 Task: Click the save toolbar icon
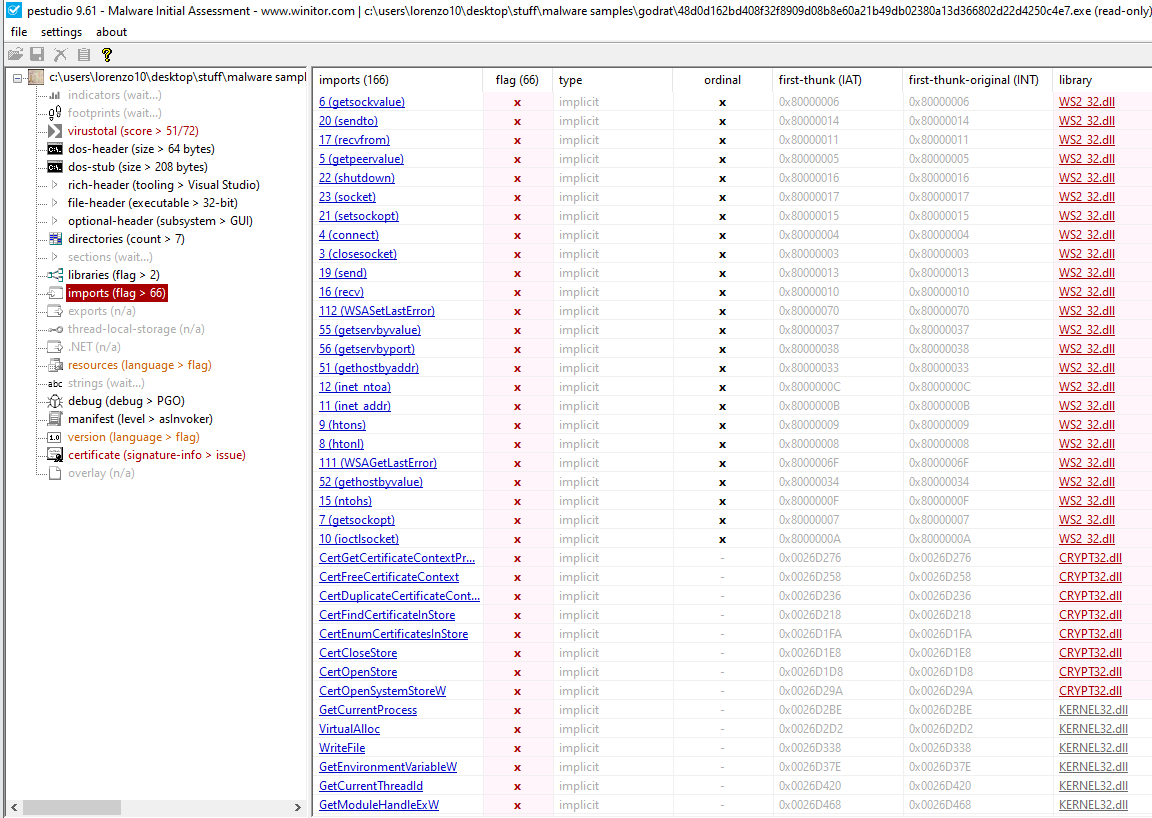click(37, 54)
